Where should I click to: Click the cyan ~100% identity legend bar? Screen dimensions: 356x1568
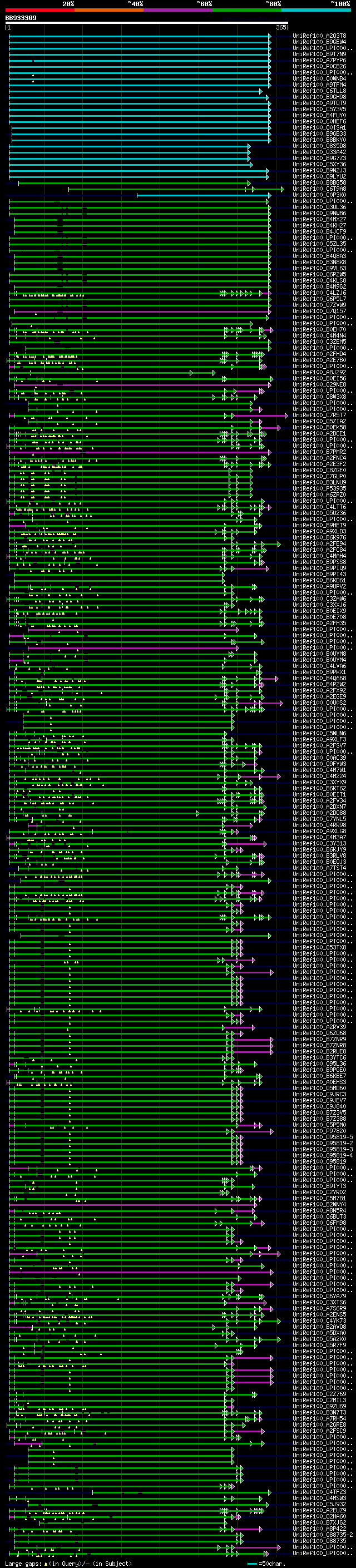coord(317,10)
